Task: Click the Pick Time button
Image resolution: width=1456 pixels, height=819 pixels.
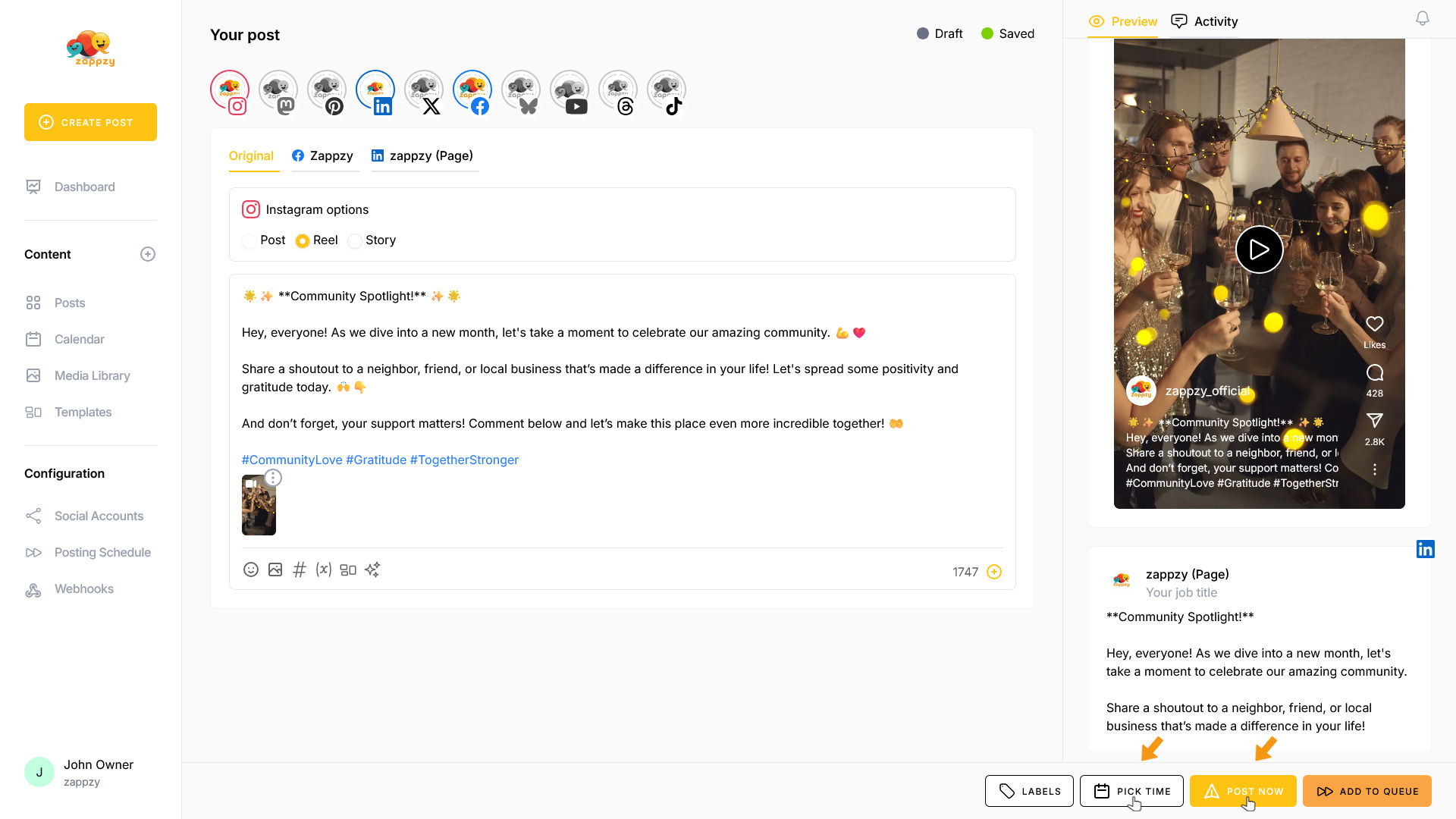Action: [x=1131, y=791]
